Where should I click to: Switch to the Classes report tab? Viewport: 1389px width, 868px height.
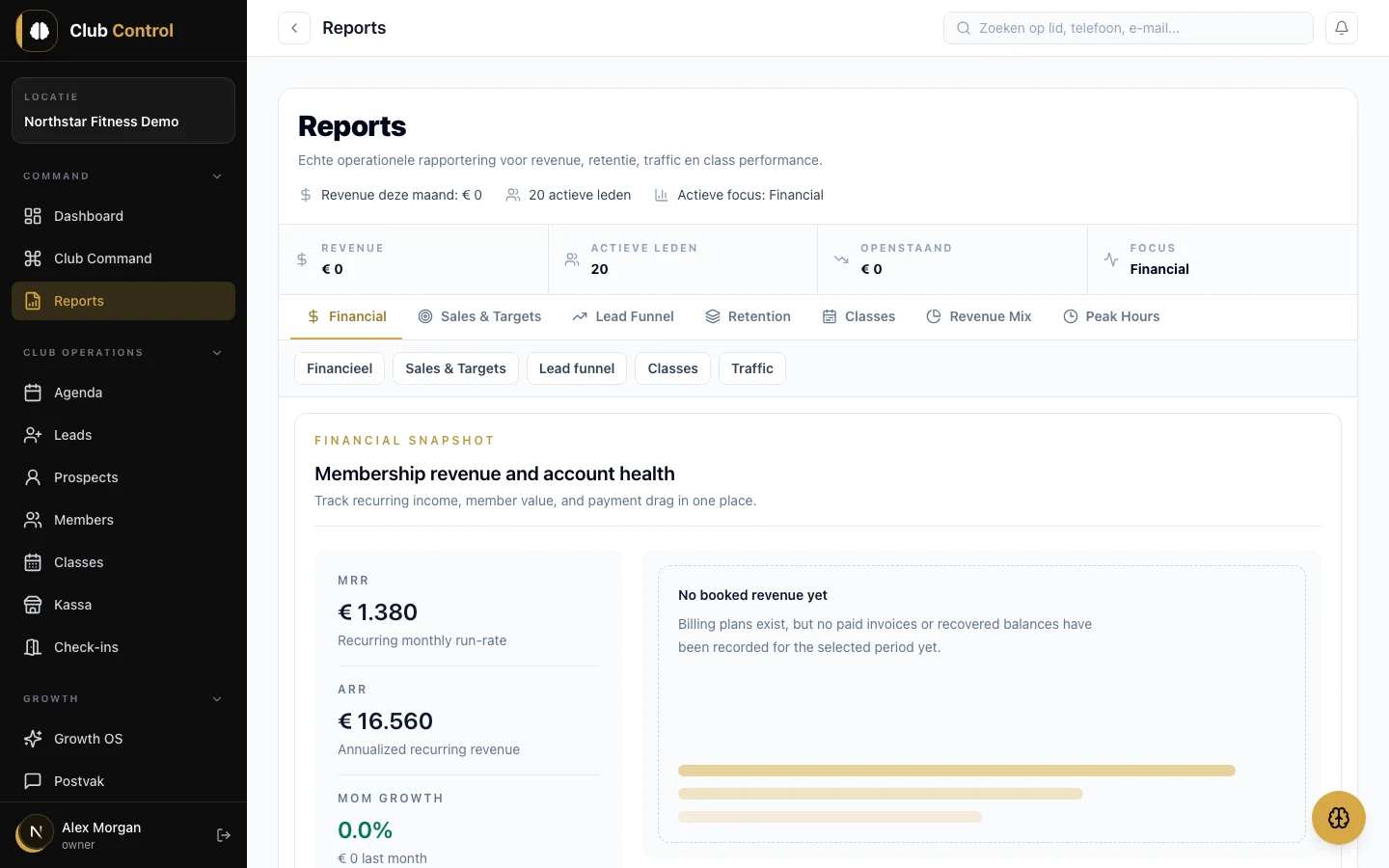point(858,316)
